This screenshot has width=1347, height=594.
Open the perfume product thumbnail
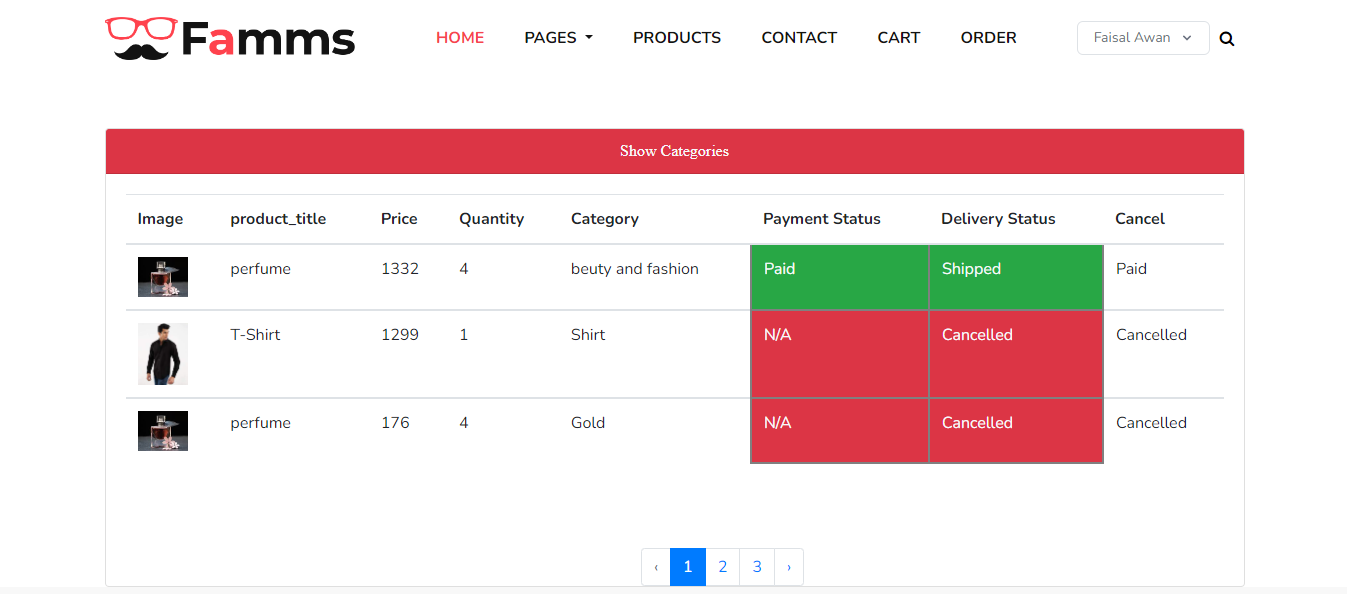click(162, 277)
